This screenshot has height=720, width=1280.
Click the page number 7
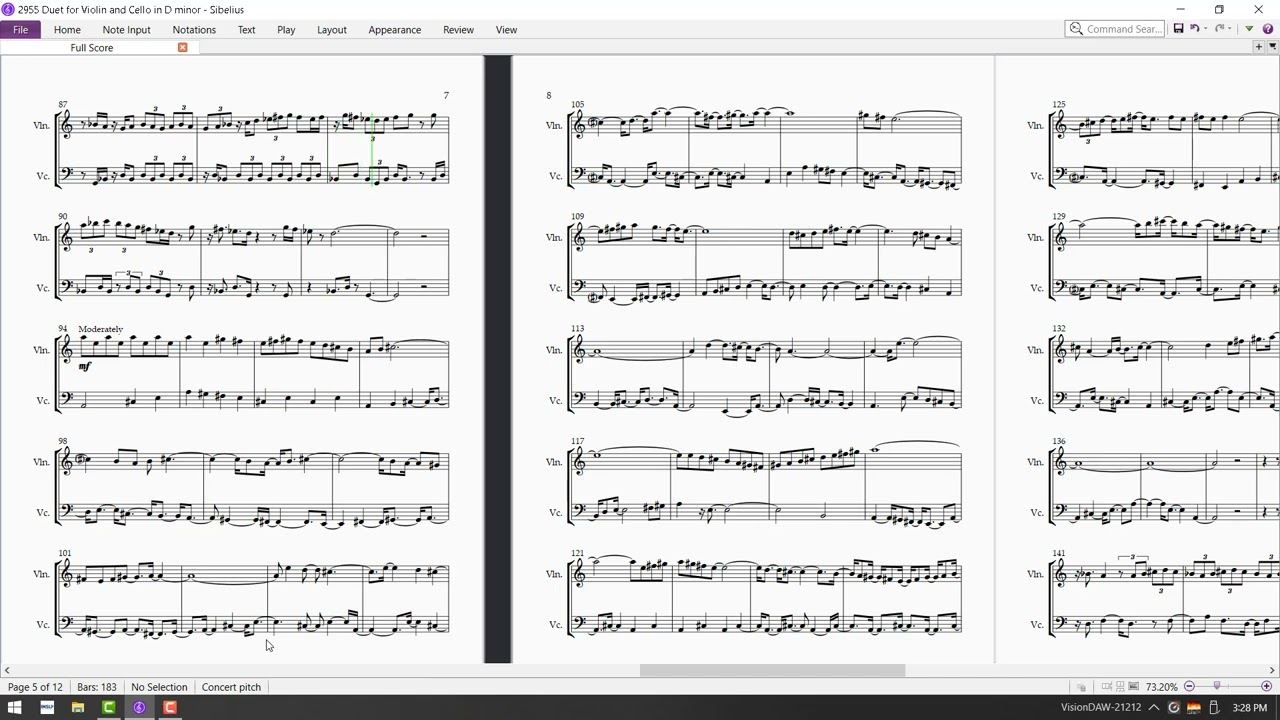pos(446,95)
